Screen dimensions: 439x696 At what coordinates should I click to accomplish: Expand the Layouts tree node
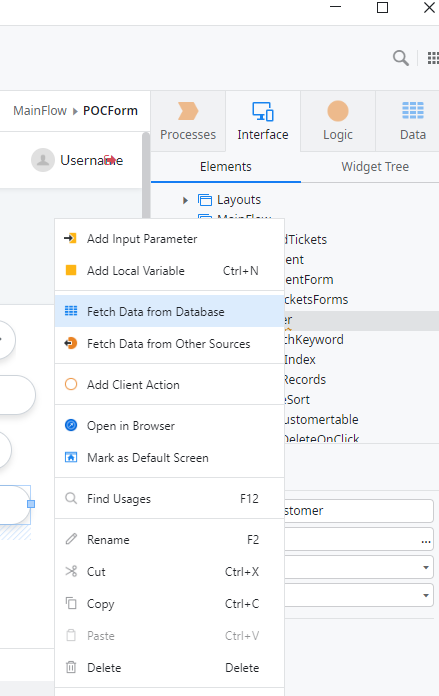[x=186, y=200]
